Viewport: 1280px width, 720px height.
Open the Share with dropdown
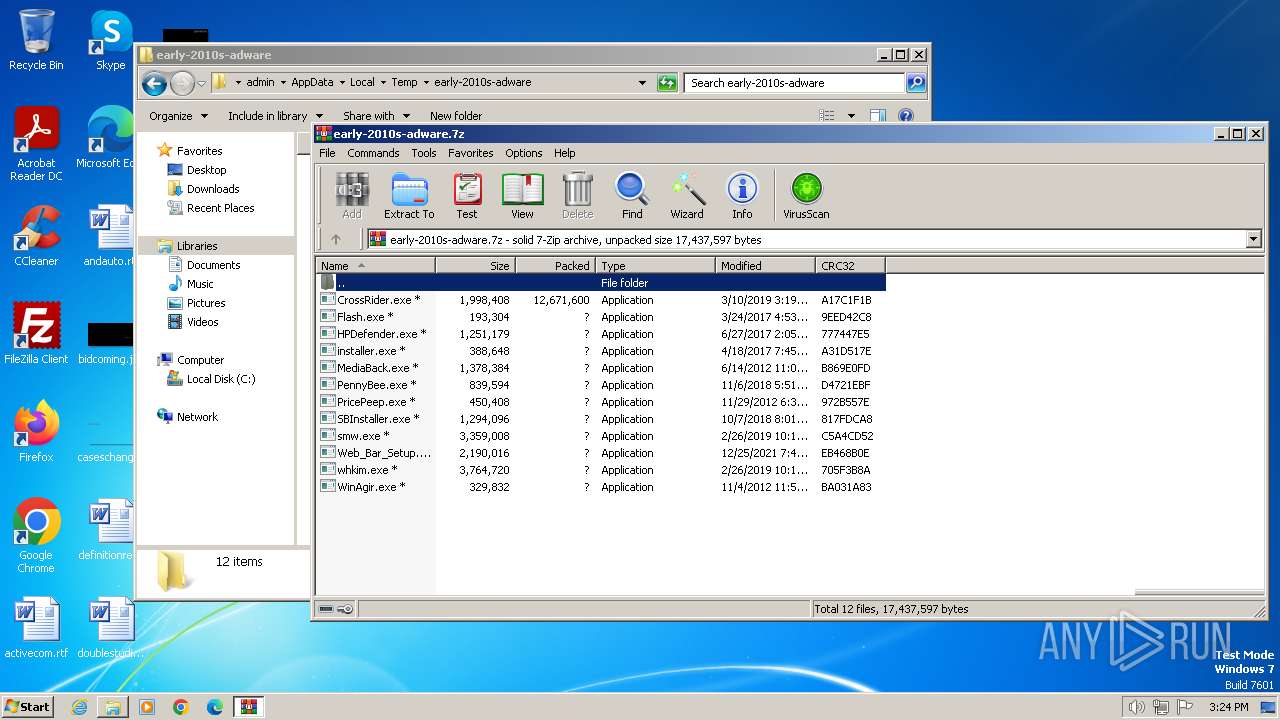click(x=376, y=116)
